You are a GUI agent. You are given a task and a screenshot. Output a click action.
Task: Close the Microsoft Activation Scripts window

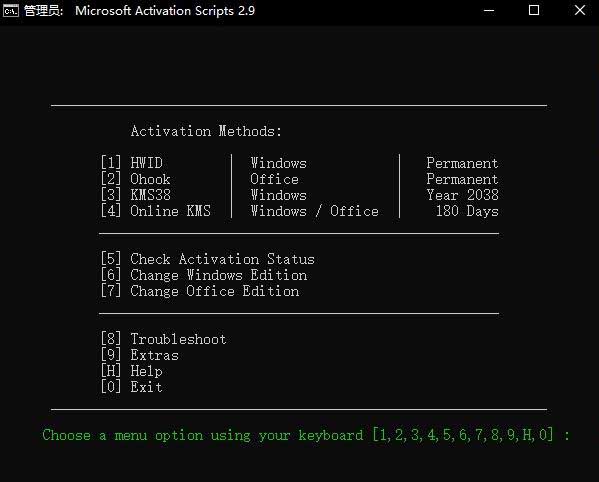580,10
